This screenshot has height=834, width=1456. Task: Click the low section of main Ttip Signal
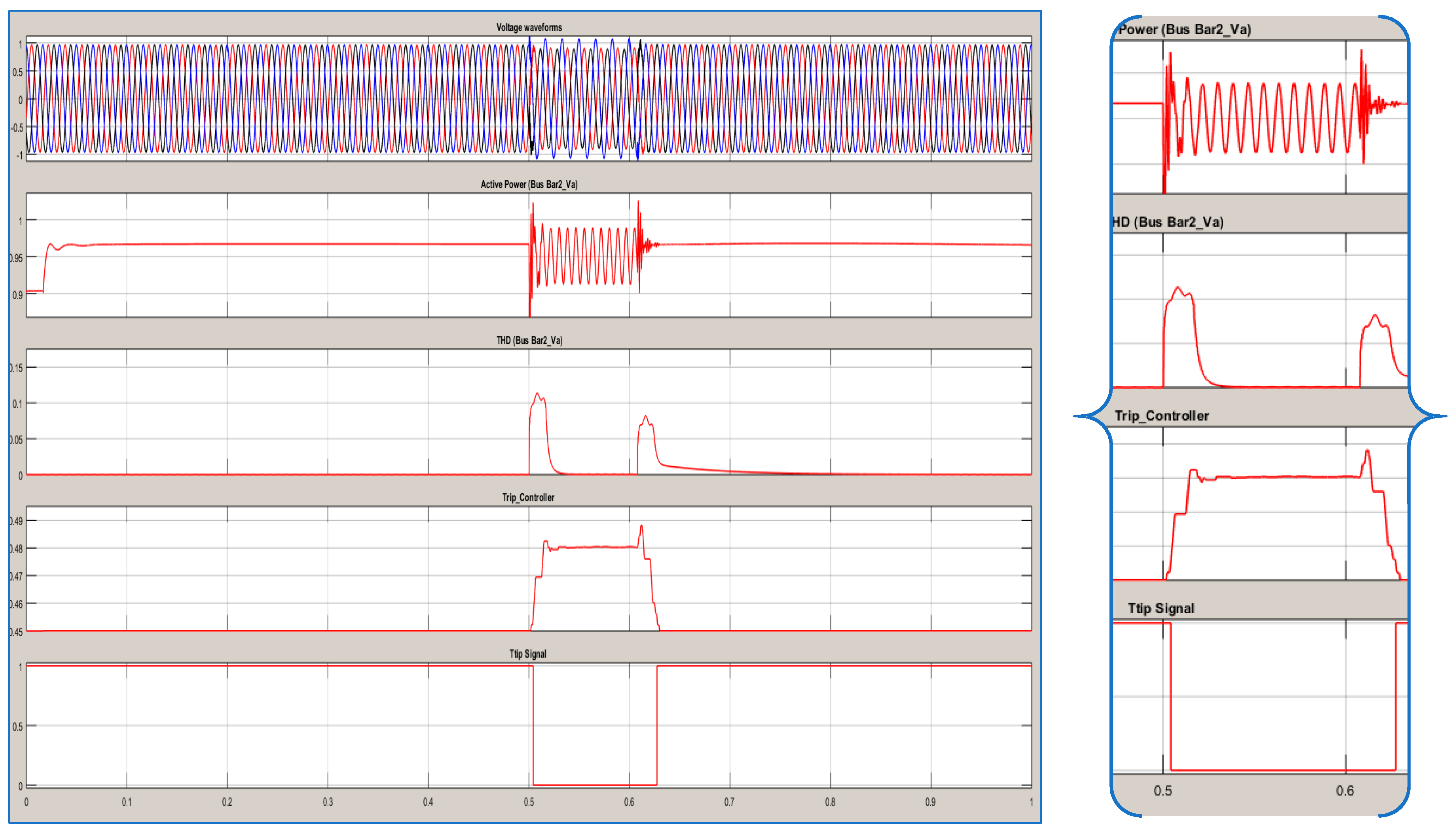[x=595, y=785]
